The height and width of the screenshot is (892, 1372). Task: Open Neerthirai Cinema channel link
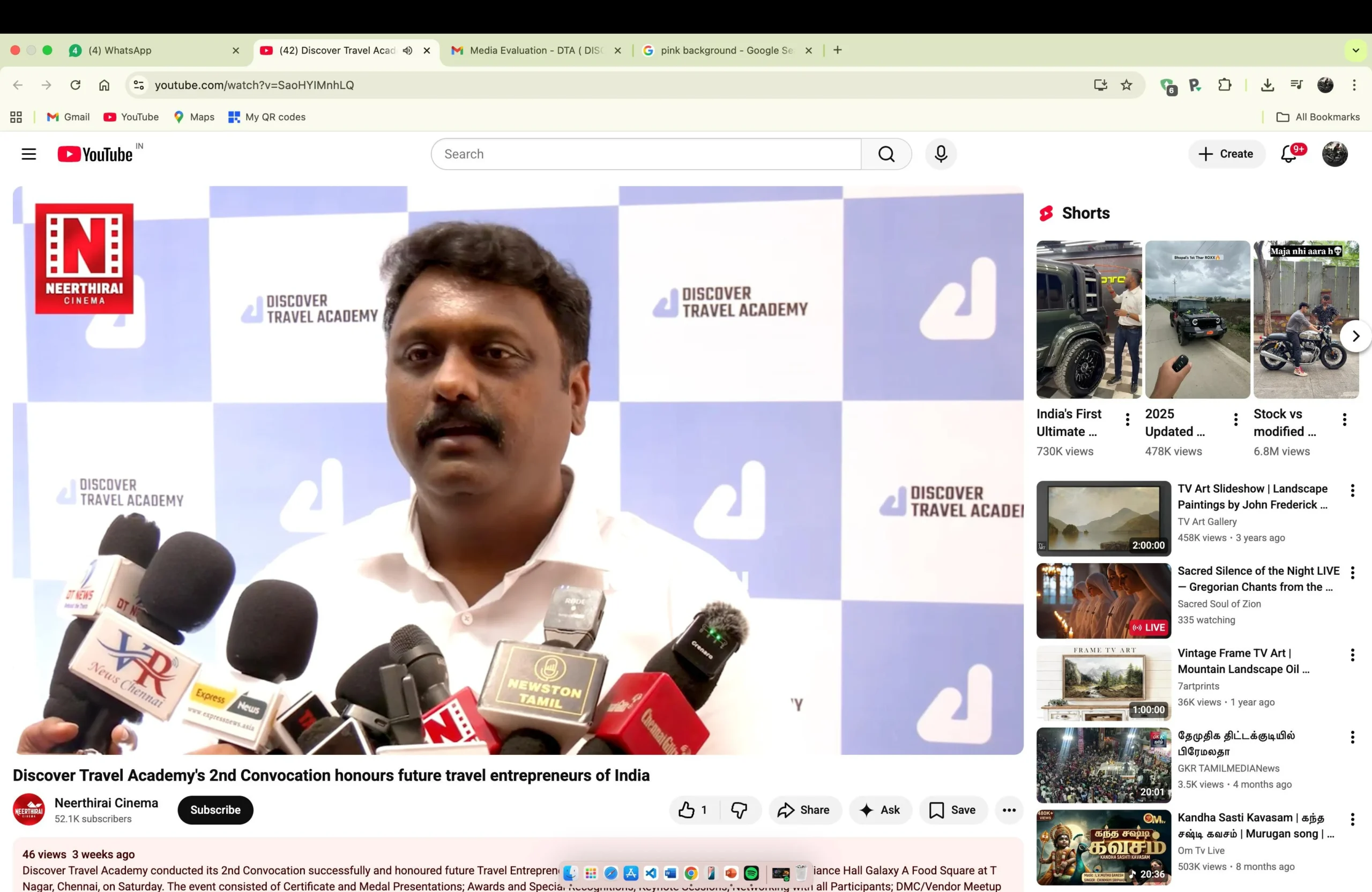(106, 803)
